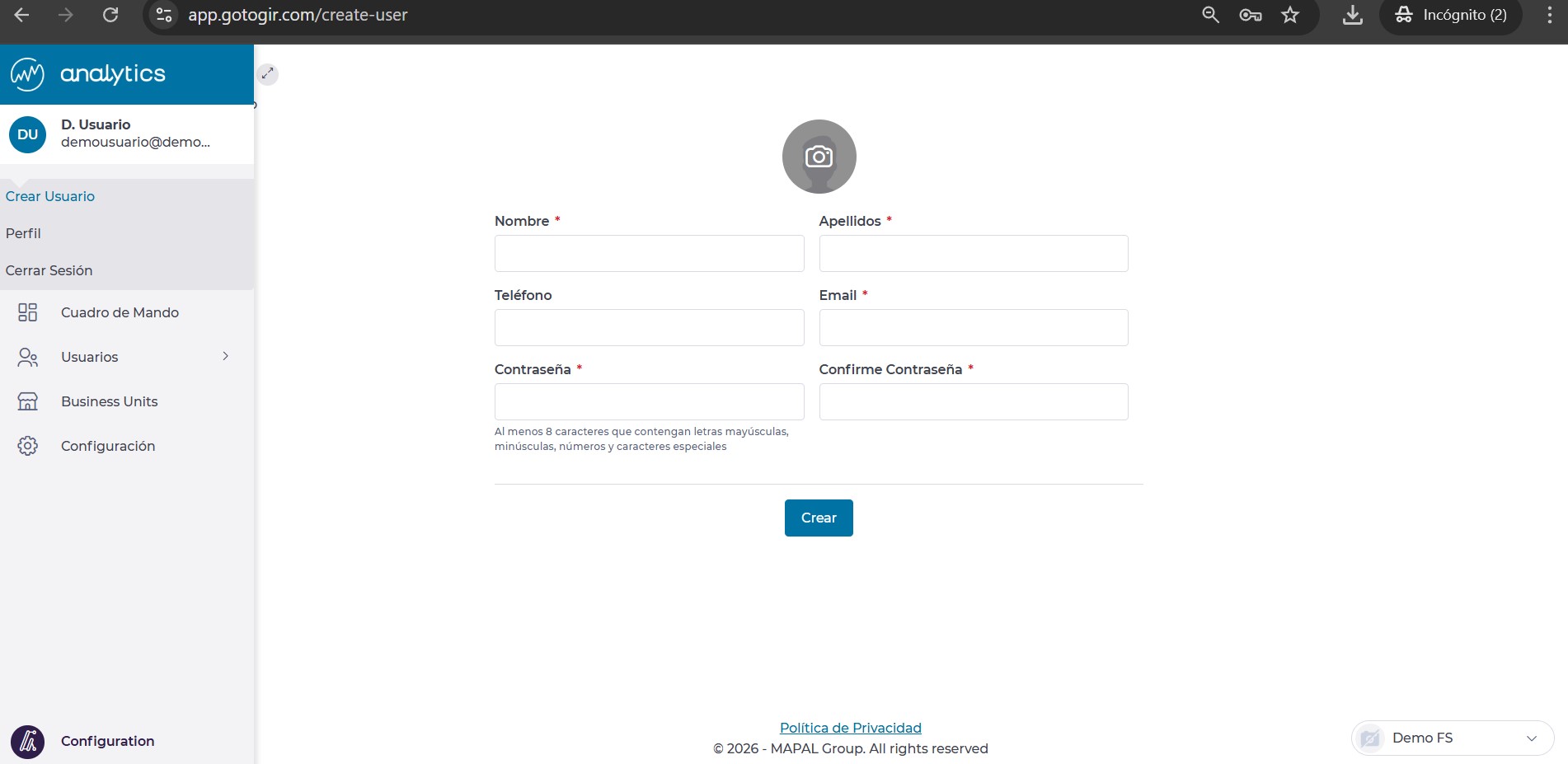Open the Perfil menu item

click(23, 233)
